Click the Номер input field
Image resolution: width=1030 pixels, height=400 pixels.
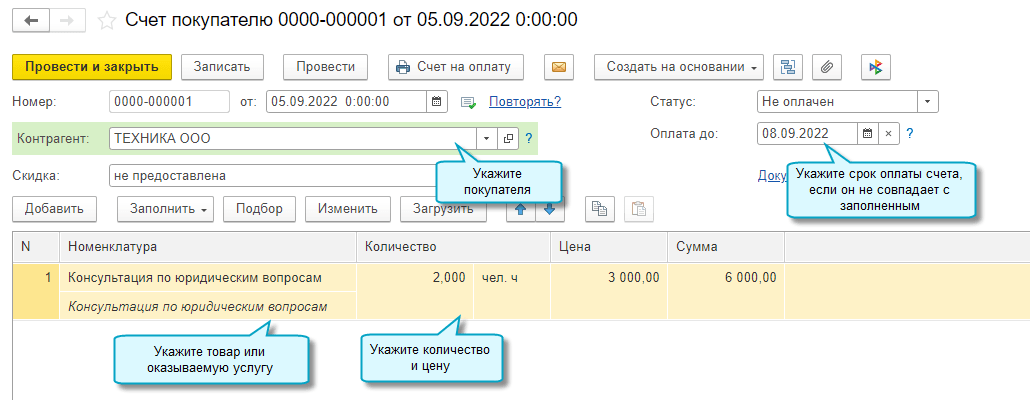click(x=169, y=101)
